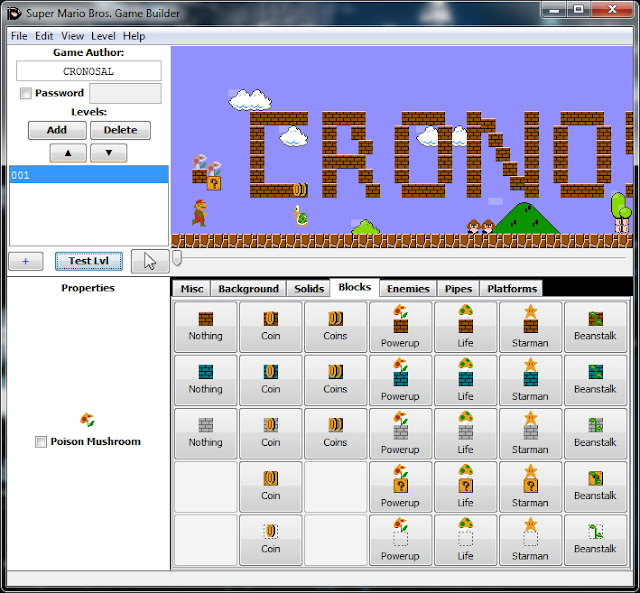
Task: Select the teal brick Beanstalk block
Action: point(595,380)
